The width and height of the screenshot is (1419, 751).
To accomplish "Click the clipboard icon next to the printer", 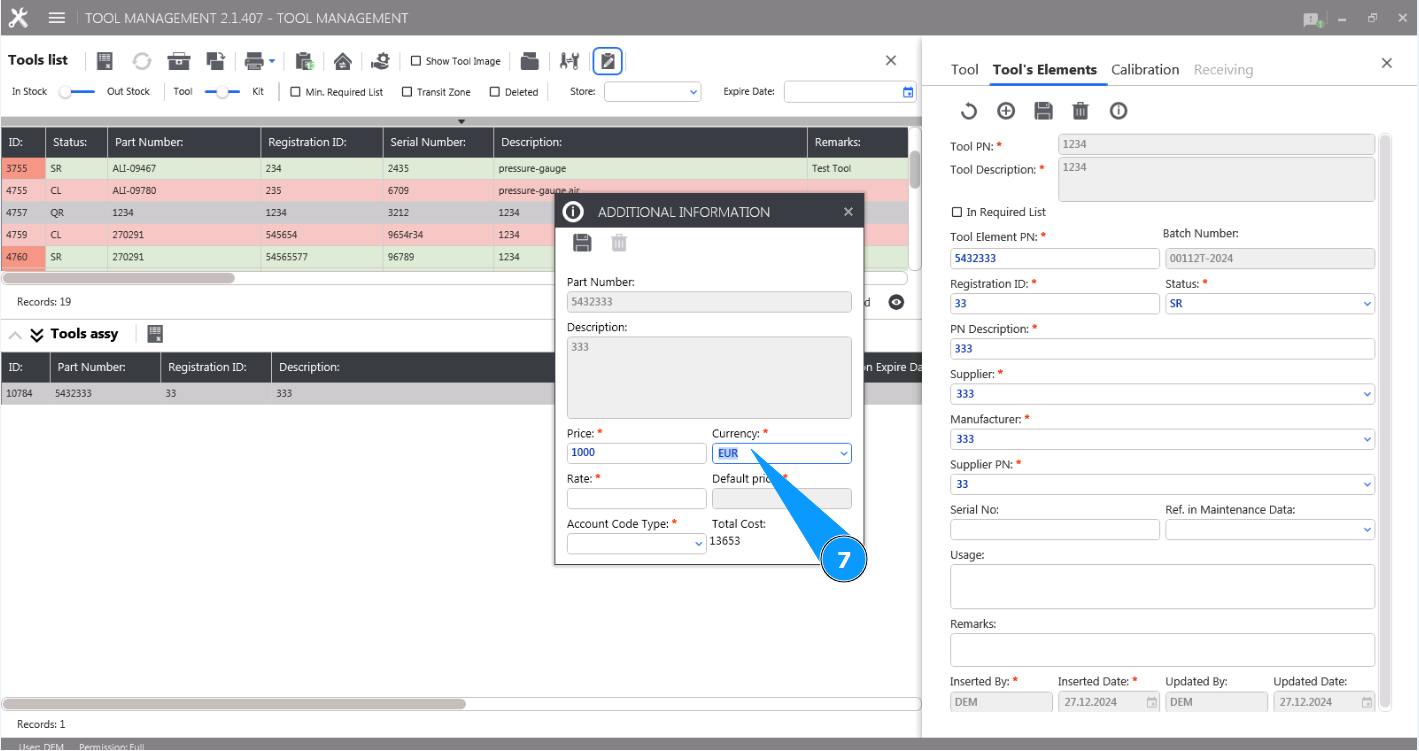I will point(305,61).
